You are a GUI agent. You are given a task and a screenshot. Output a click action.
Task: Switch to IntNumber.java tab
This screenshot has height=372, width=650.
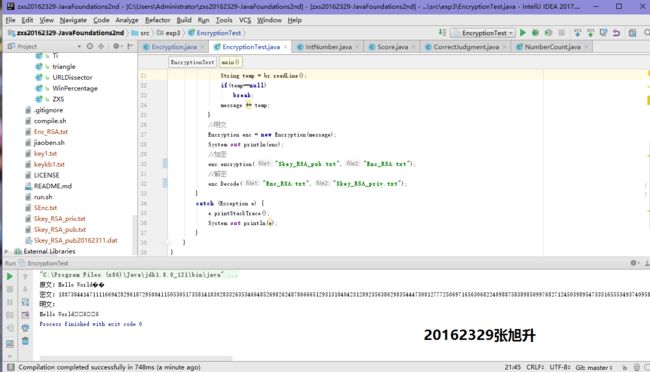click(328, 47)
